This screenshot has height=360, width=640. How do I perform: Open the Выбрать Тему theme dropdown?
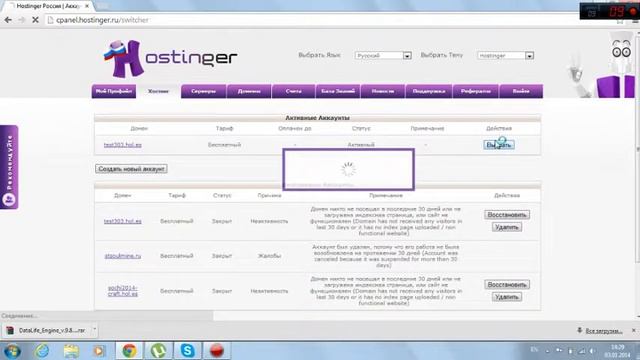click(x=505, y=56)
